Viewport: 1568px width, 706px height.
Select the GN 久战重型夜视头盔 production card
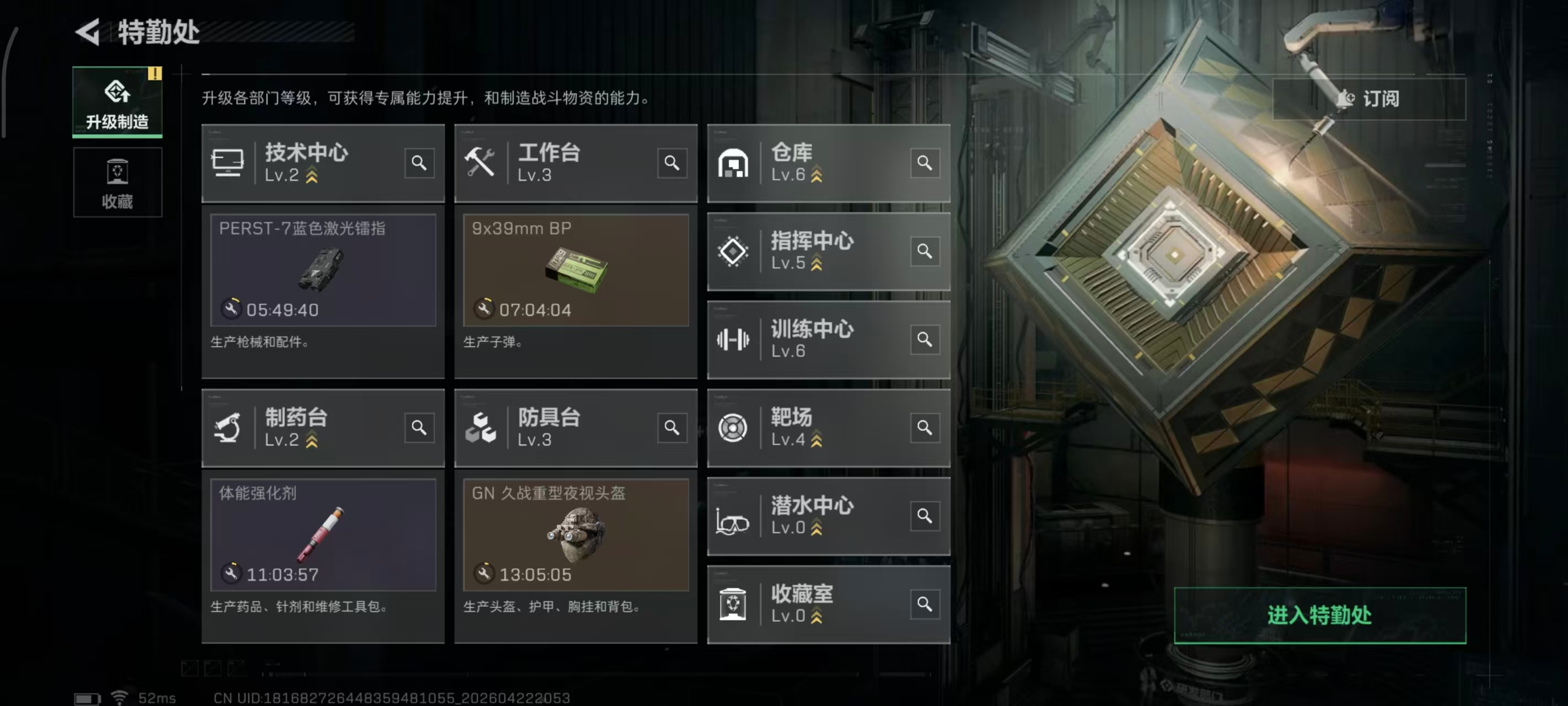[575, 534]
